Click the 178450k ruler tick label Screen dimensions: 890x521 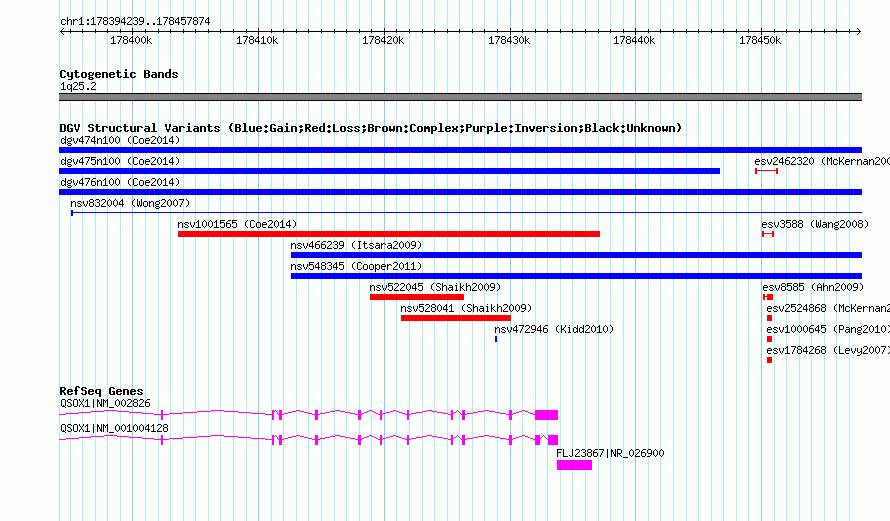760,40
